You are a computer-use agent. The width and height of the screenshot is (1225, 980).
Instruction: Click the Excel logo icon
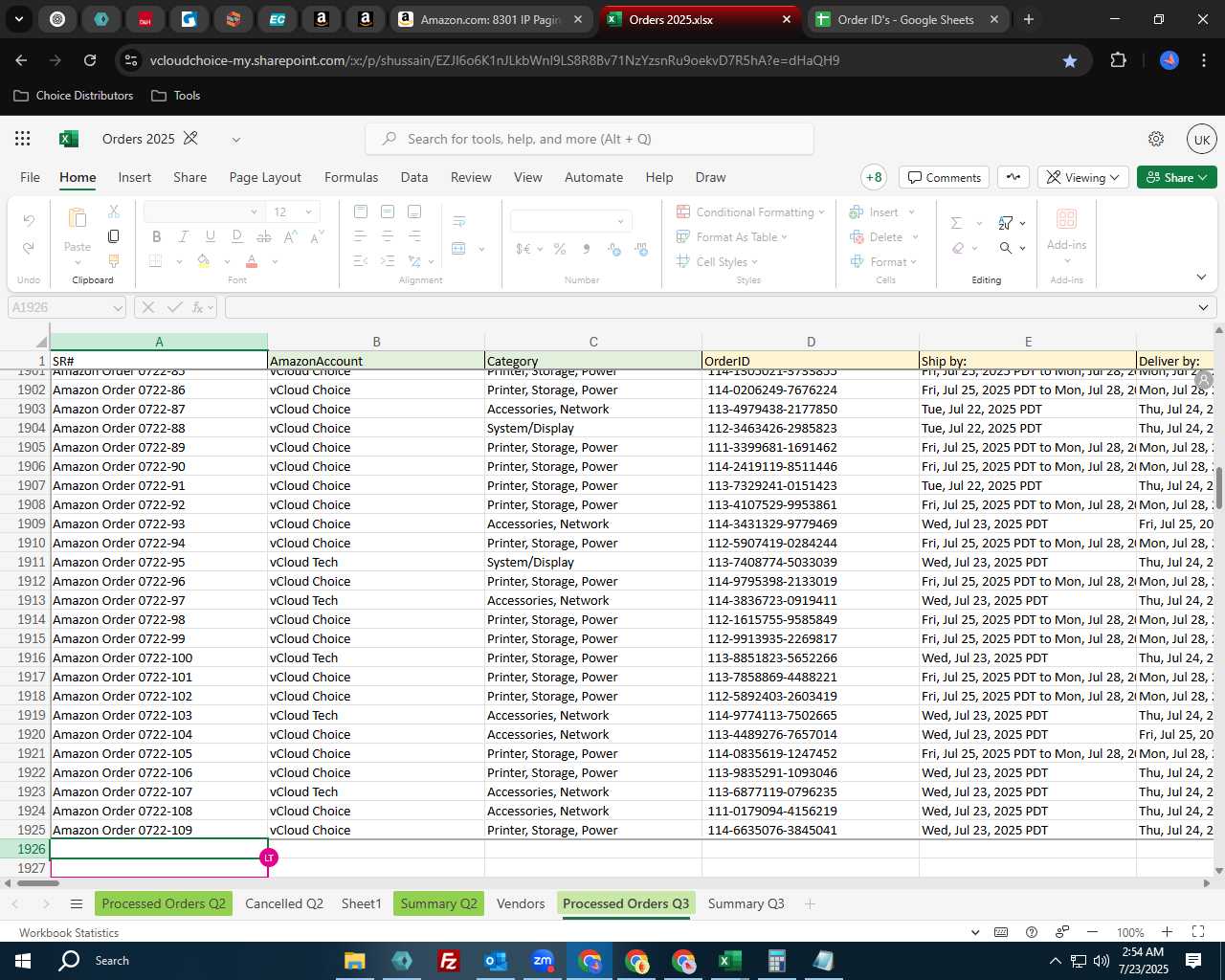pyautogui.click(x=69, y=139)
